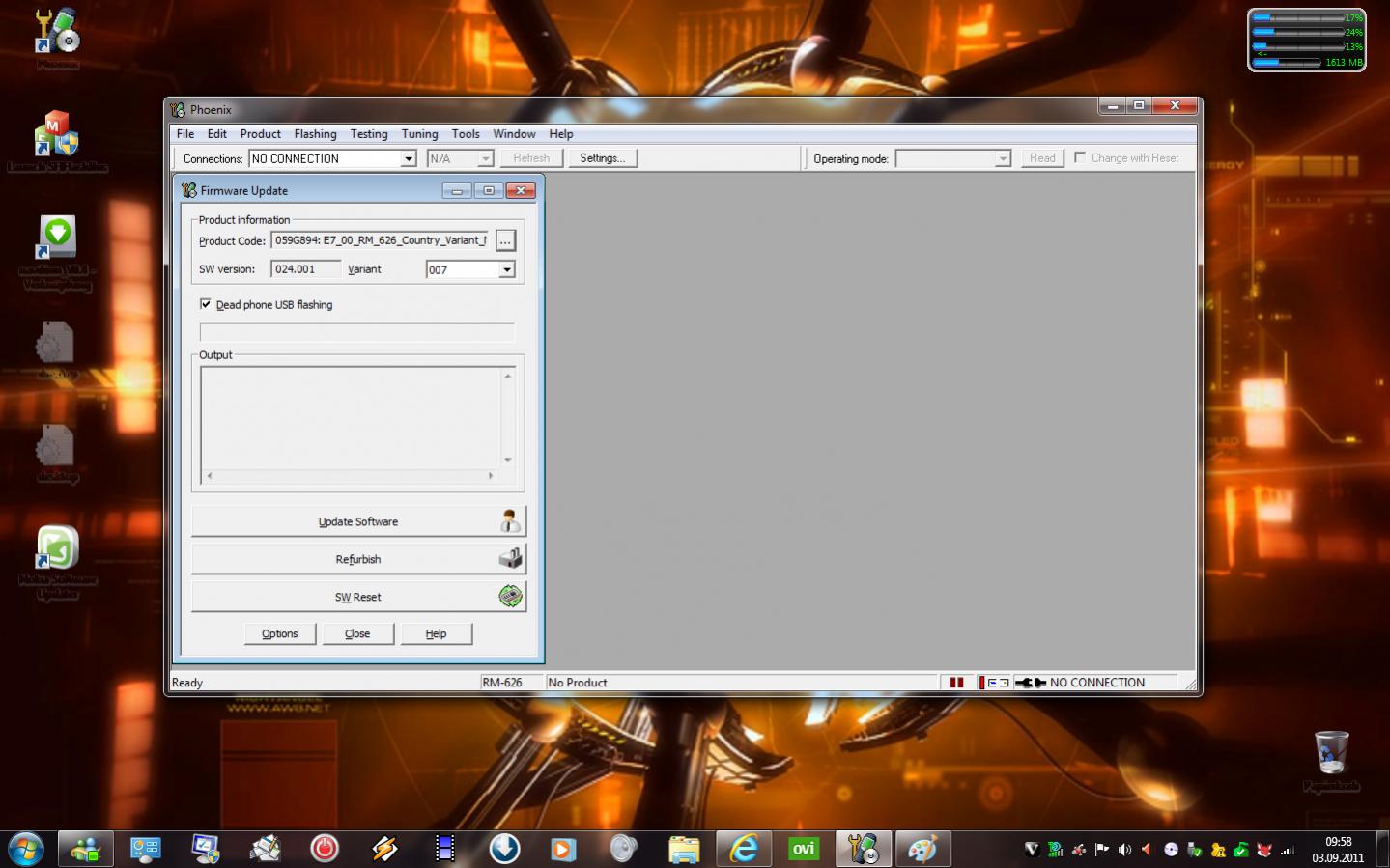This screenshot has width=1390, height=868.
Task: Open the blue download arrow taskbar icon
Action: 504,849
